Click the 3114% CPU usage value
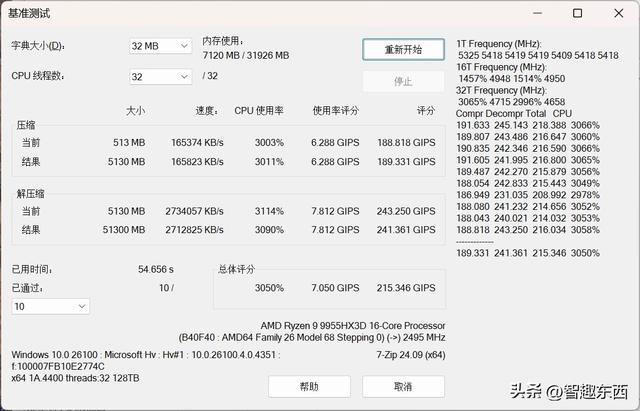 click(269, 211)
